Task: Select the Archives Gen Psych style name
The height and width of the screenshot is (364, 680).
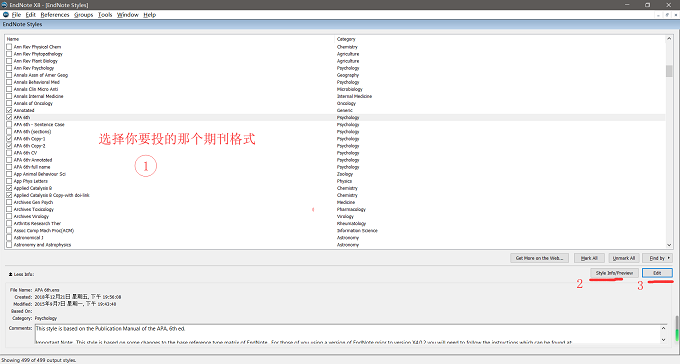Action: click(x=33, y=202)
